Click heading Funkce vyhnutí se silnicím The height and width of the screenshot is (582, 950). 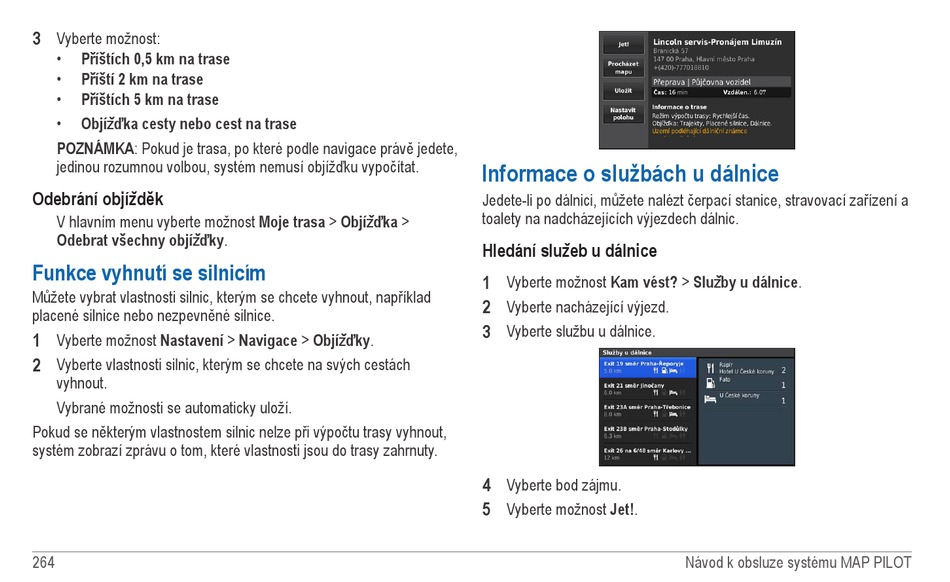(x=149, y=273)
